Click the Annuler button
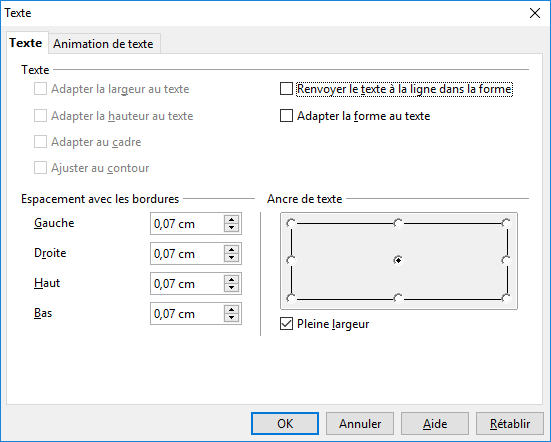Screen dimensions: 551x442 click(360, 423)
